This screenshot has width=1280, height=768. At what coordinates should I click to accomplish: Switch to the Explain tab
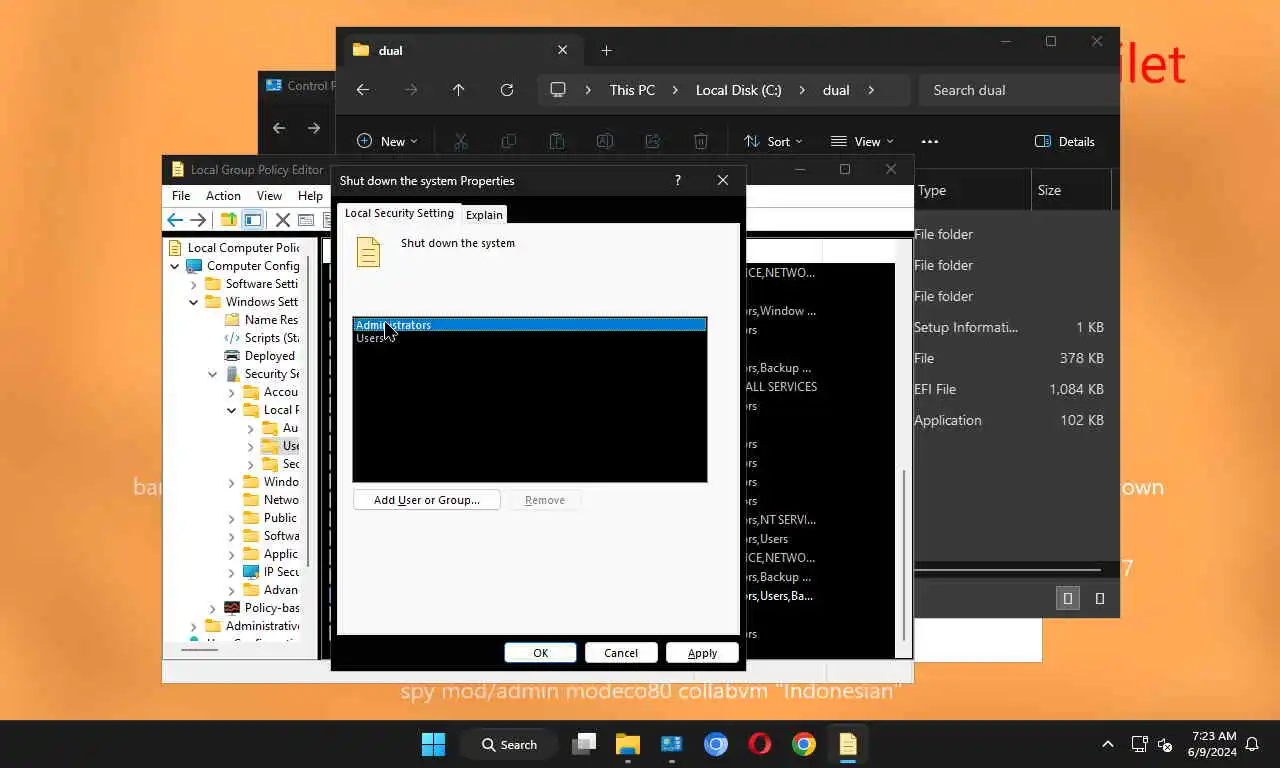[484, 215]
